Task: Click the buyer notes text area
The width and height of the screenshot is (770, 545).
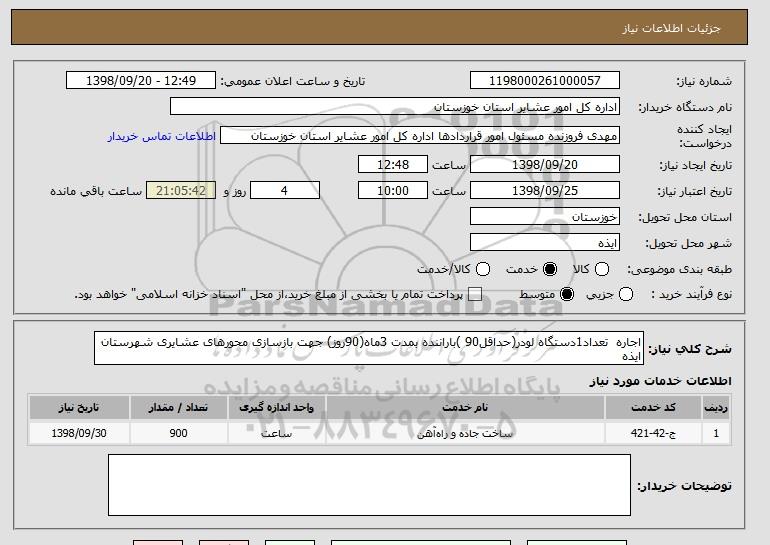Action: point(369,485)
